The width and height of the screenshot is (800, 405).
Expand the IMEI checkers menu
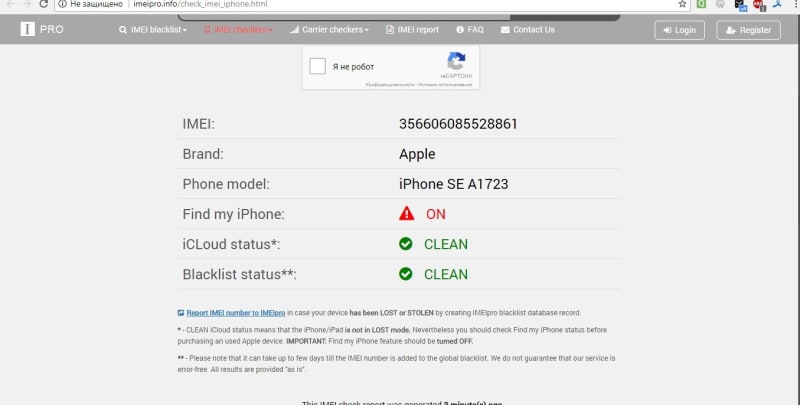238,30
